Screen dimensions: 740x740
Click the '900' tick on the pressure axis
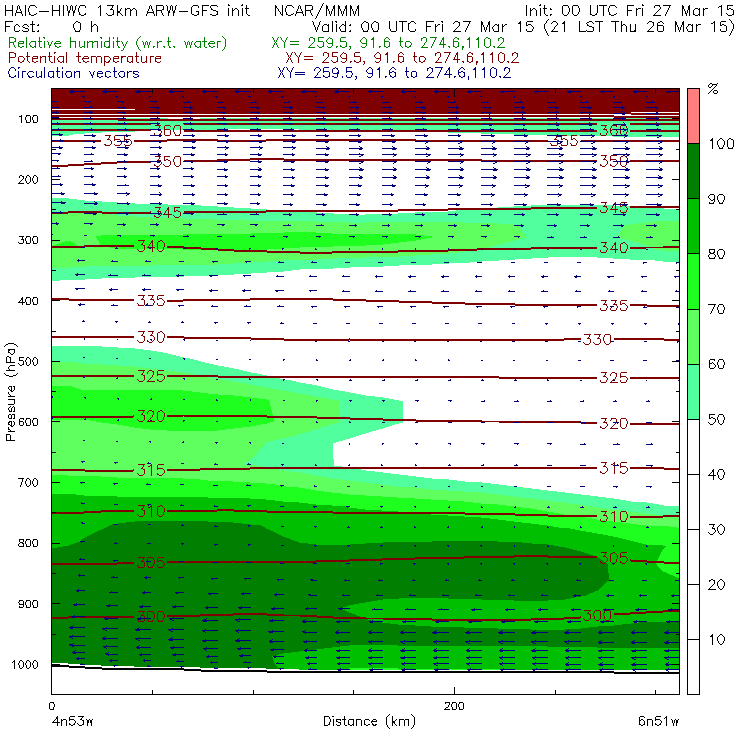[28, 604]
